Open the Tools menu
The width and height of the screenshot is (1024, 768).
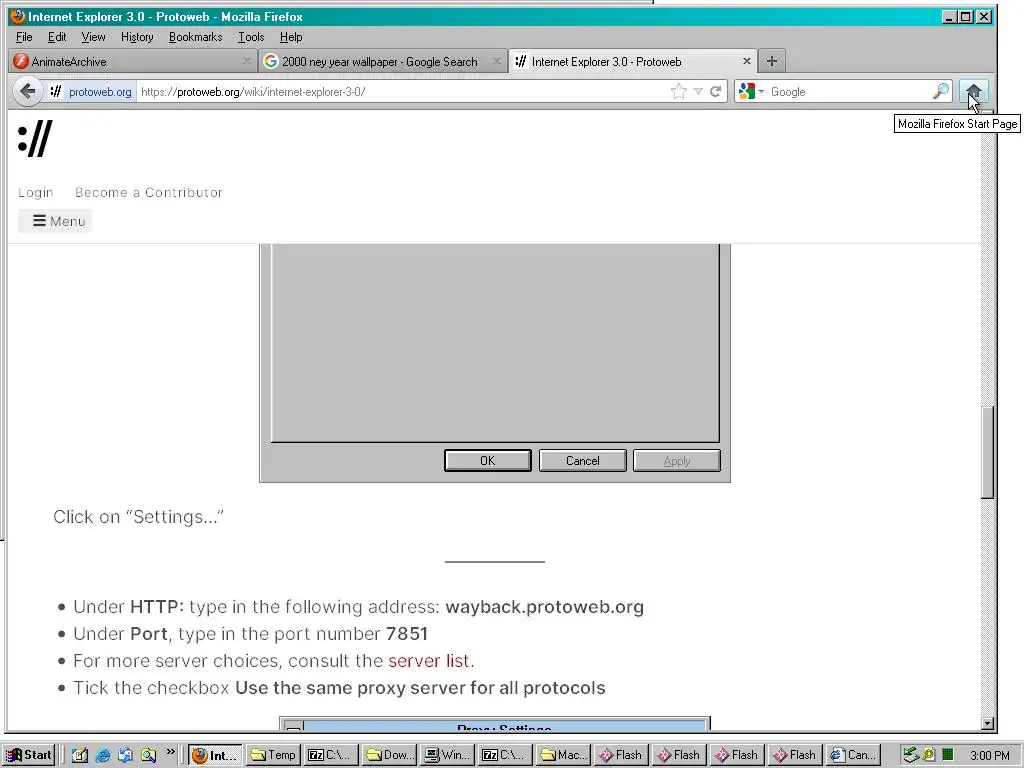point(251,37)
